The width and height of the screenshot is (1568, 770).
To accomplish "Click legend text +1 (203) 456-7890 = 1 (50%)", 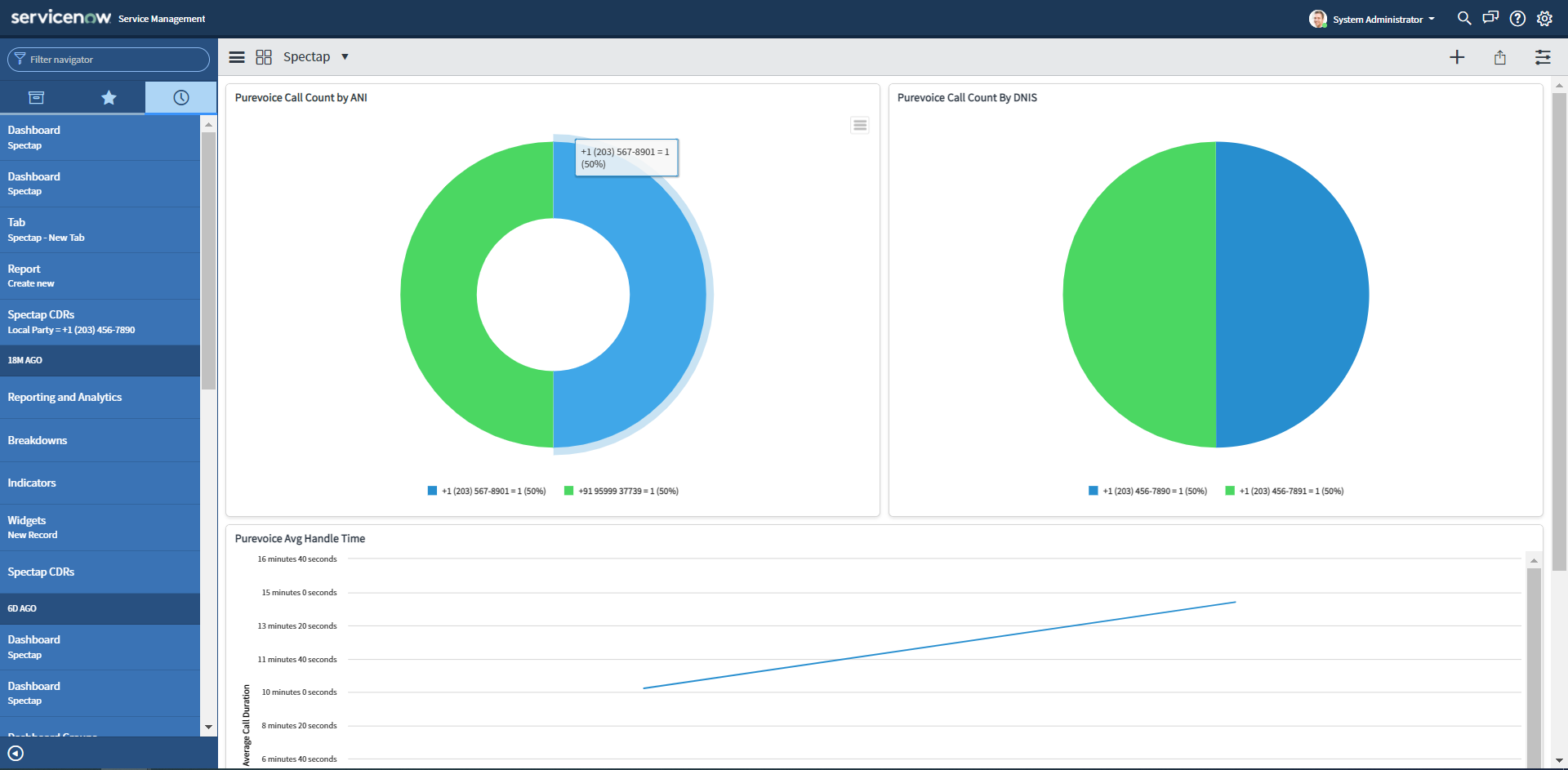I will [1155, 492].
